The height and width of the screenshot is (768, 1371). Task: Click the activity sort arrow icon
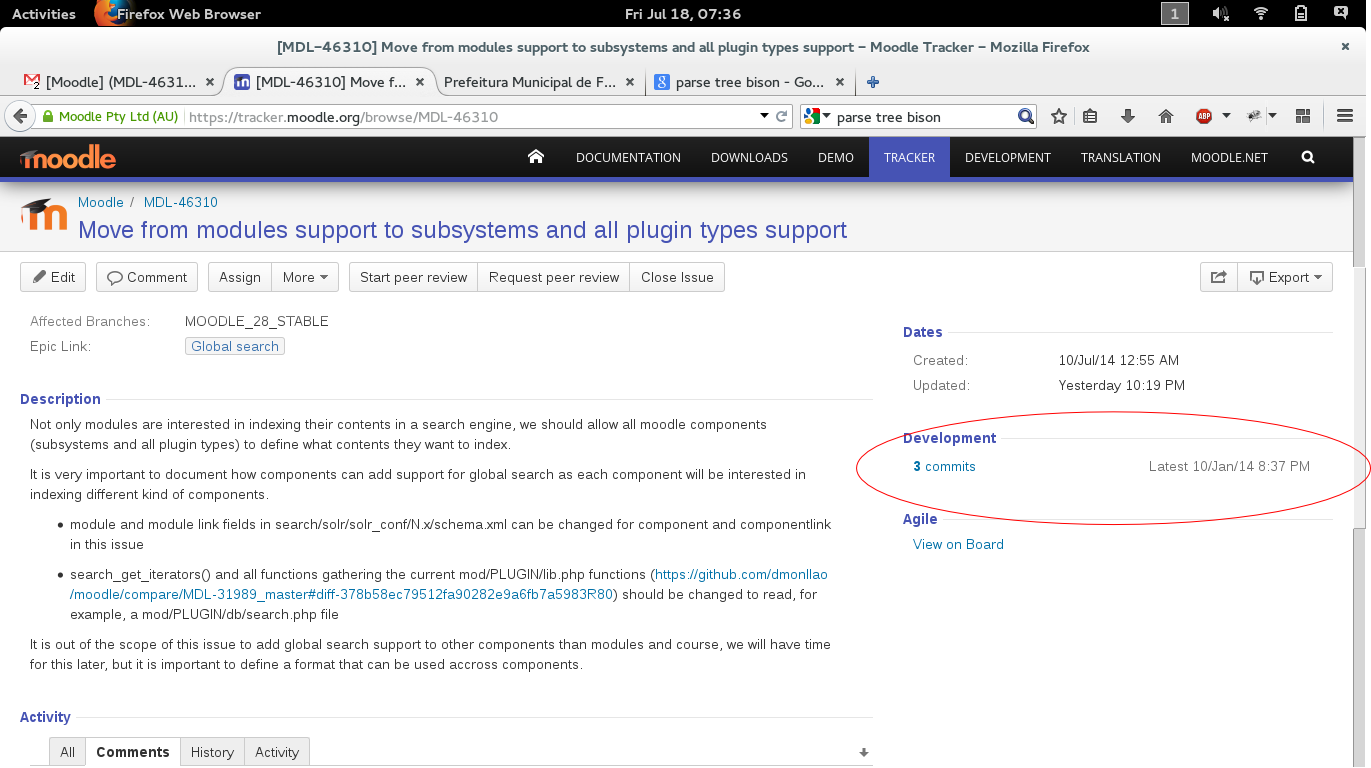(864, 752)
